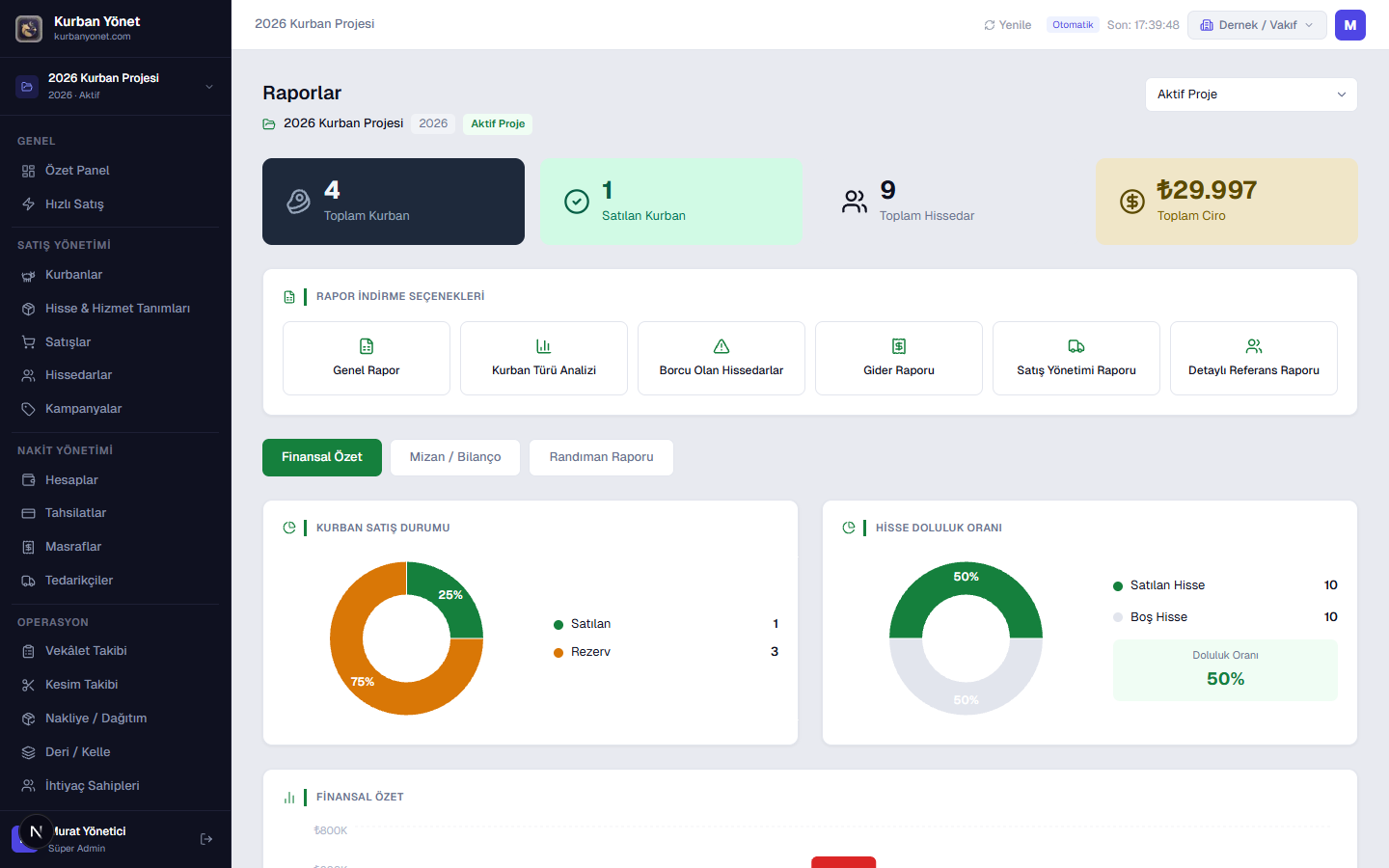This screenshot has width=1389, height=868.
Task: Expand the Dernek / Vakıf selector
Action: (x=1257, y=25)
